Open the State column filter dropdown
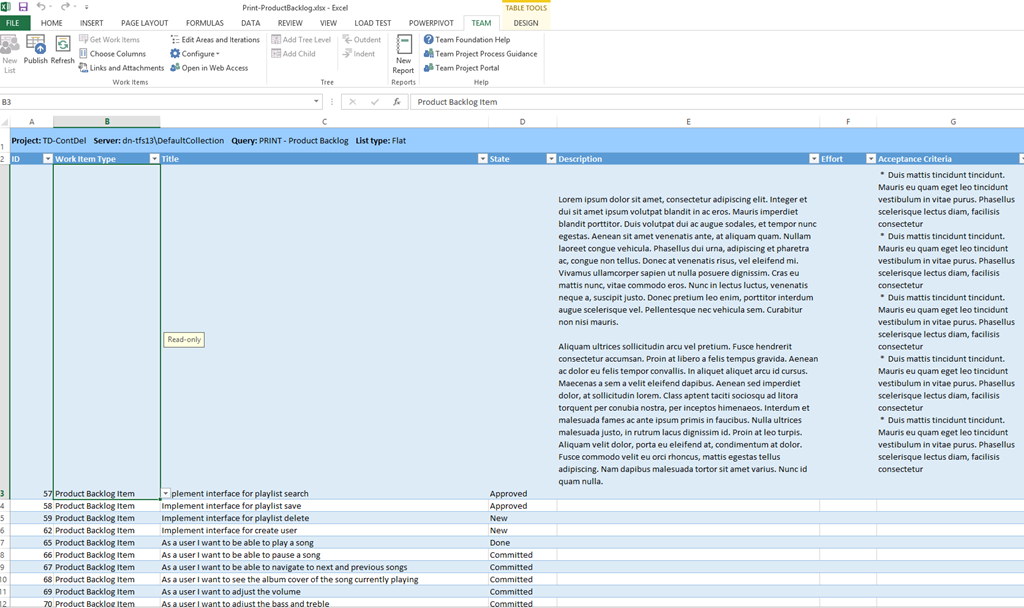This screenshot has width=1024, height=608. (550, 159)
